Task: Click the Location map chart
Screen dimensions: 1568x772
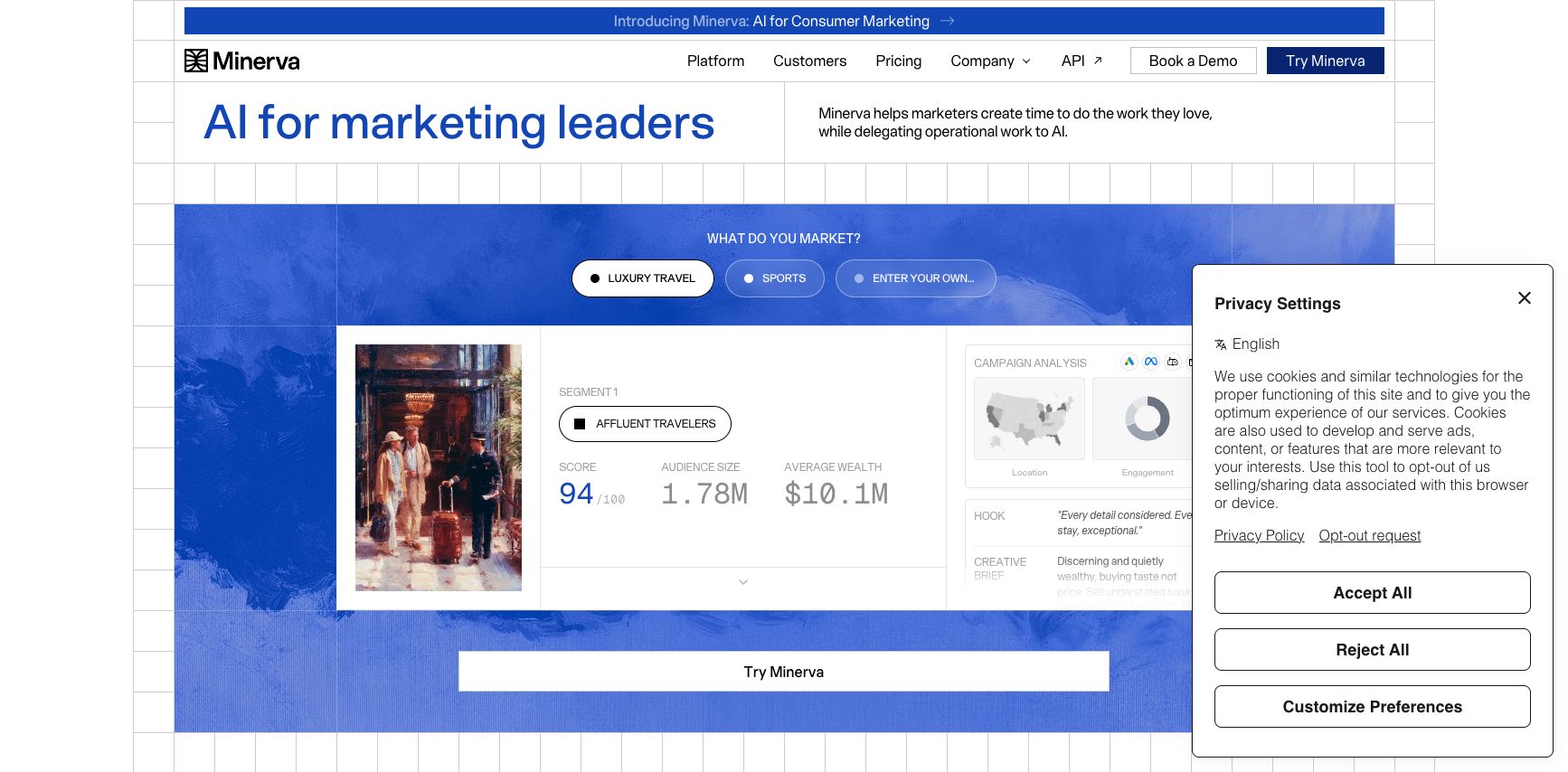Action: point(1029,419)
